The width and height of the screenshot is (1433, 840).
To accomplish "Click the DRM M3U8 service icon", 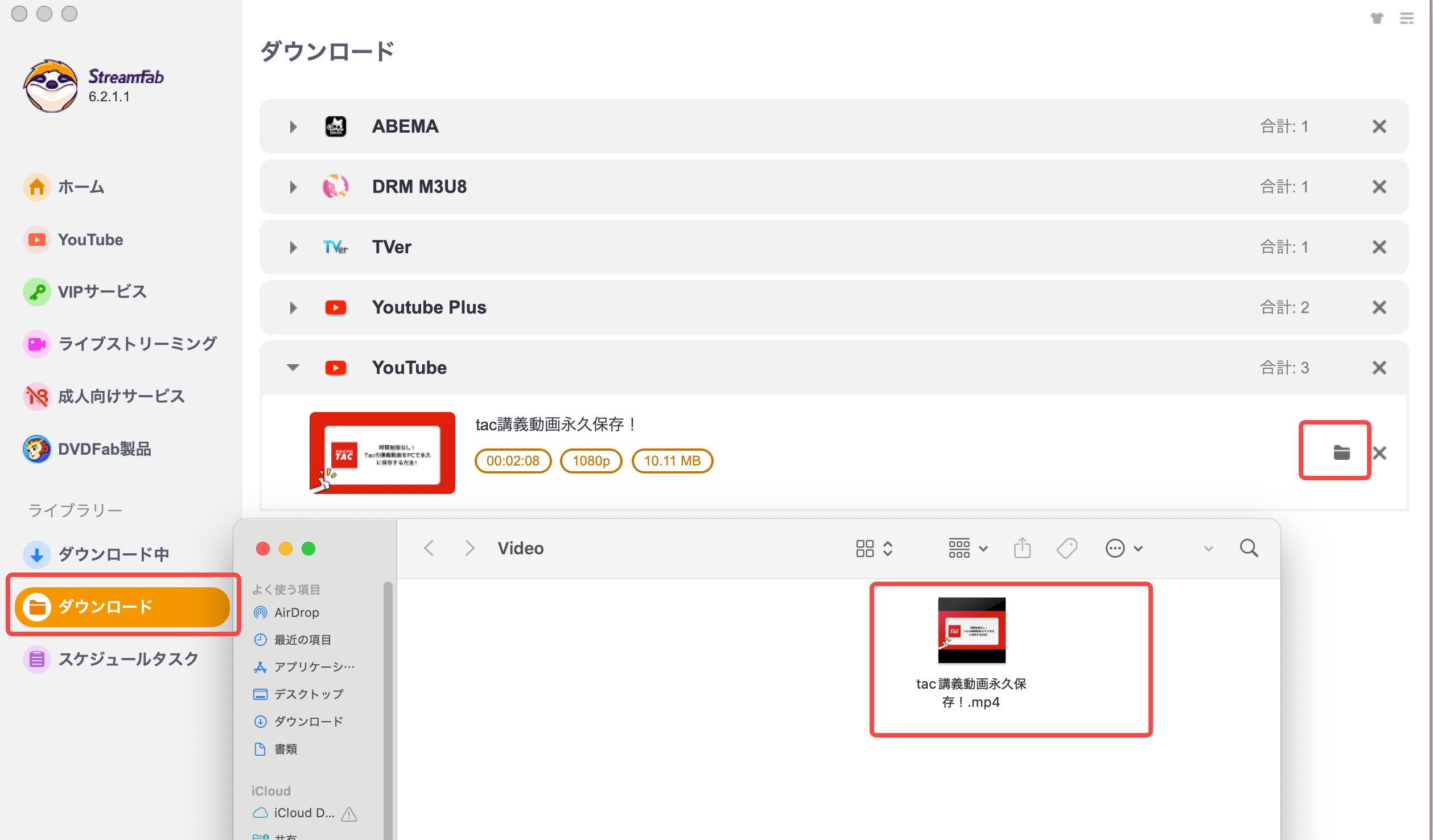I will coord(336,187).
